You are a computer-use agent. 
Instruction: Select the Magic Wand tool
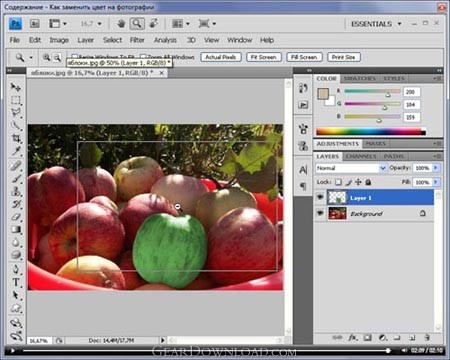pyautogui.click(x=16, y=126)
